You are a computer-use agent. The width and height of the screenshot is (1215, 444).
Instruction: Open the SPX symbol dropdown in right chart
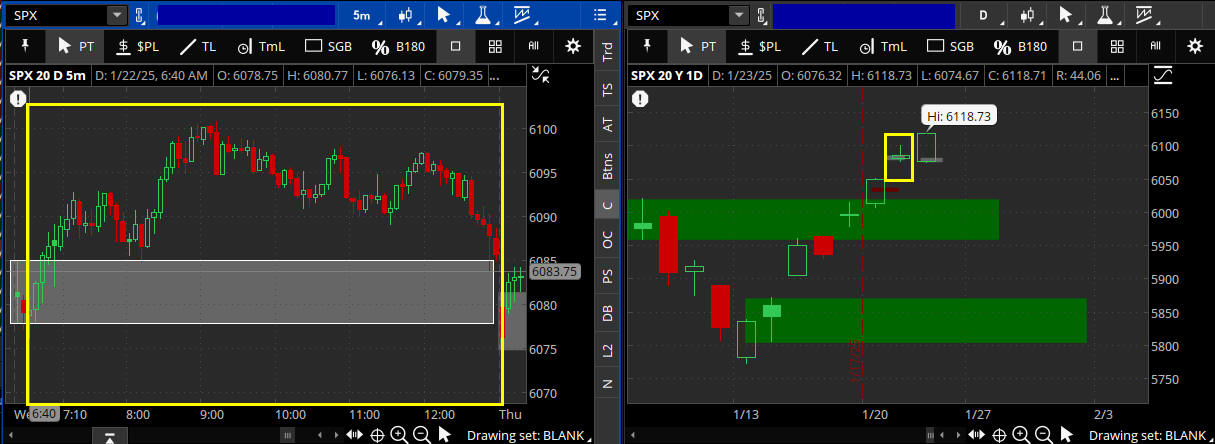pos(739,15)
